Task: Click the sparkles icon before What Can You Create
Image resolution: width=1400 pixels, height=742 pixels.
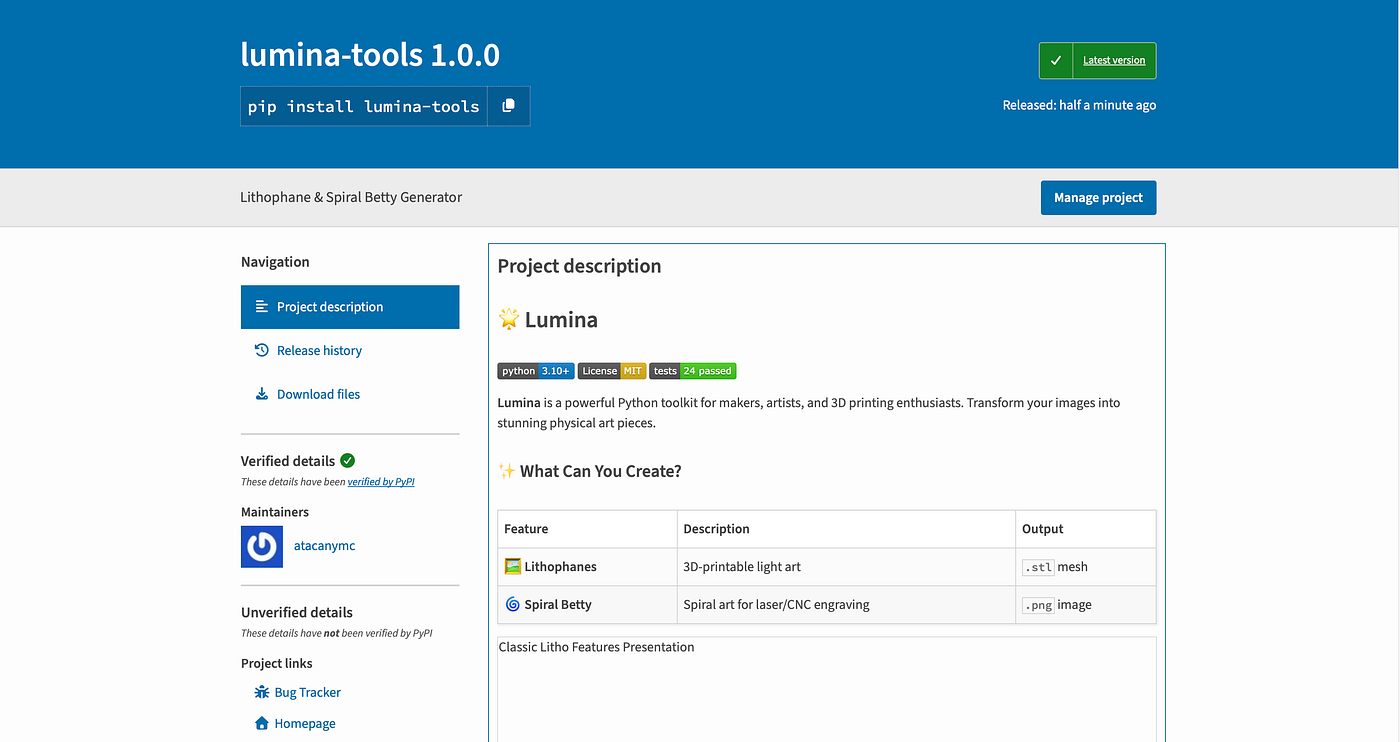Action: pos(507,471)
